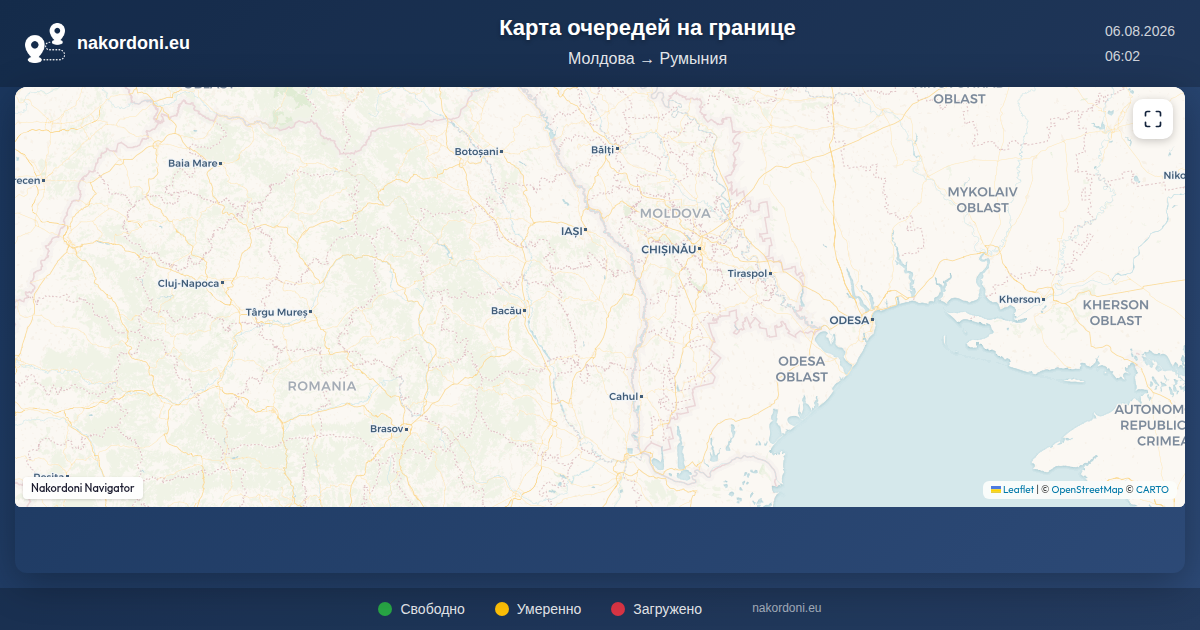Image resolution: width=1200 pixels, height=630 pixels.
Task: Click ODESA city label on map
Action: (849, 320)
